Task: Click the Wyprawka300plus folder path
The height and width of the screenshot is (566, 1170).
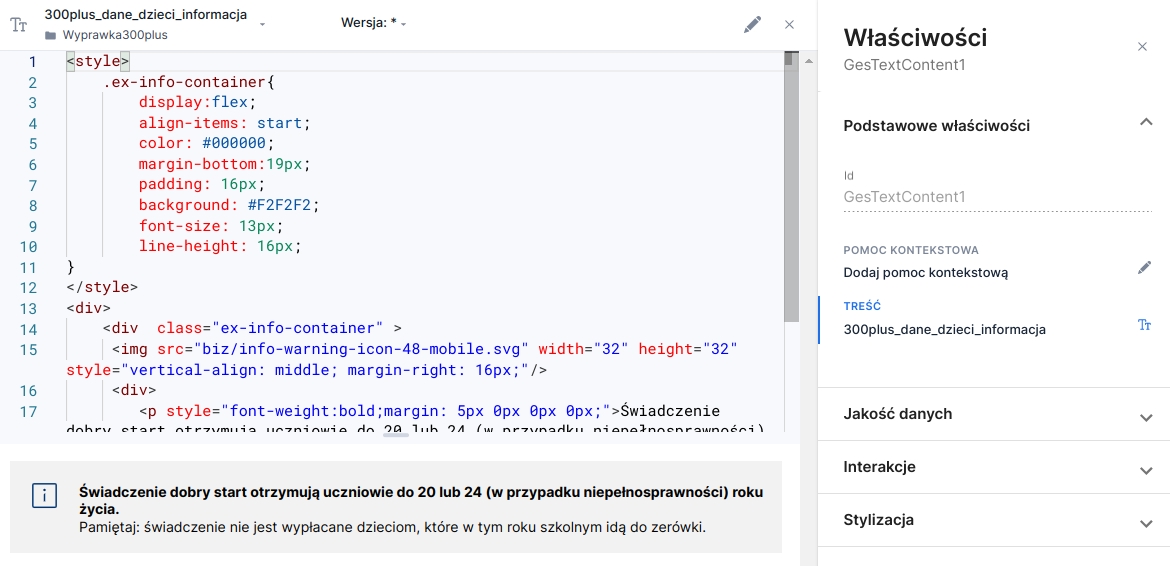Action: 115,35
